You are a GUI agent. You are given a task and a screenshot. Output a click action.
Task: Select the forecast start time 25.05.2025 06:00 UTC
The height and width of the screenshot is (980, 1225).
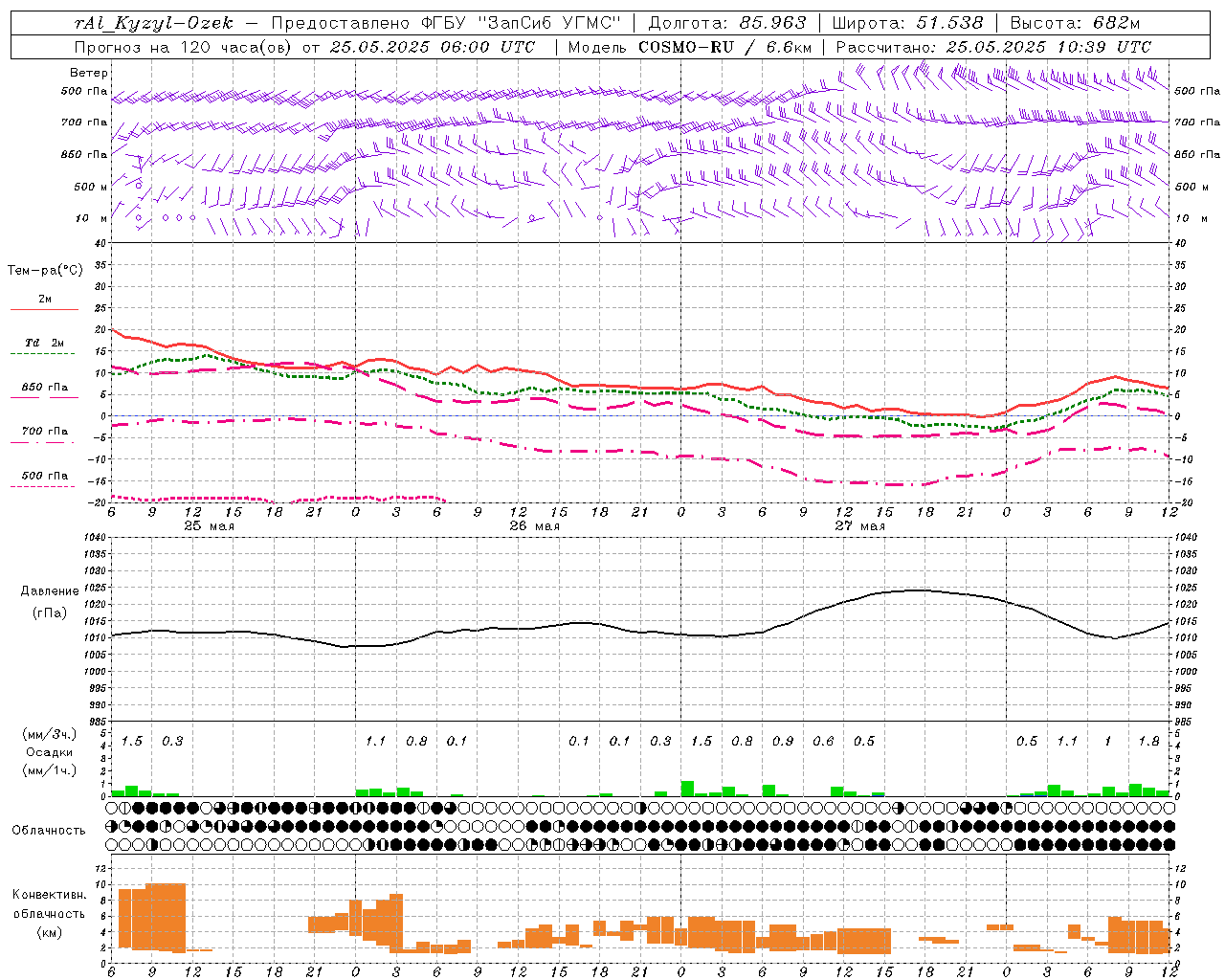[x=433, y=47]
